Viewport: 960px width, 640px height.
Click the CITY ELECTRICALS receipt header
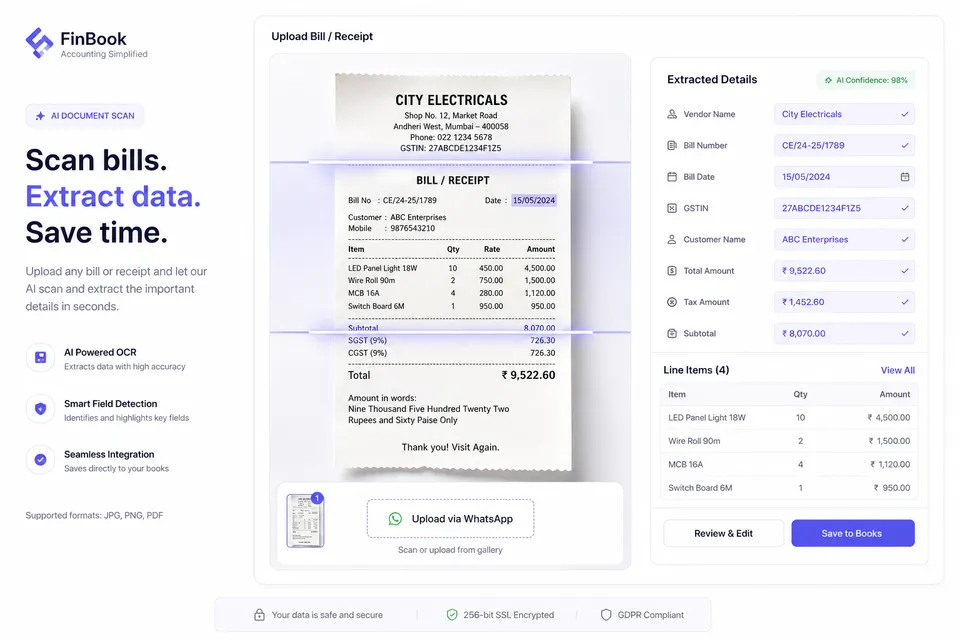click(x=451, y=100)
